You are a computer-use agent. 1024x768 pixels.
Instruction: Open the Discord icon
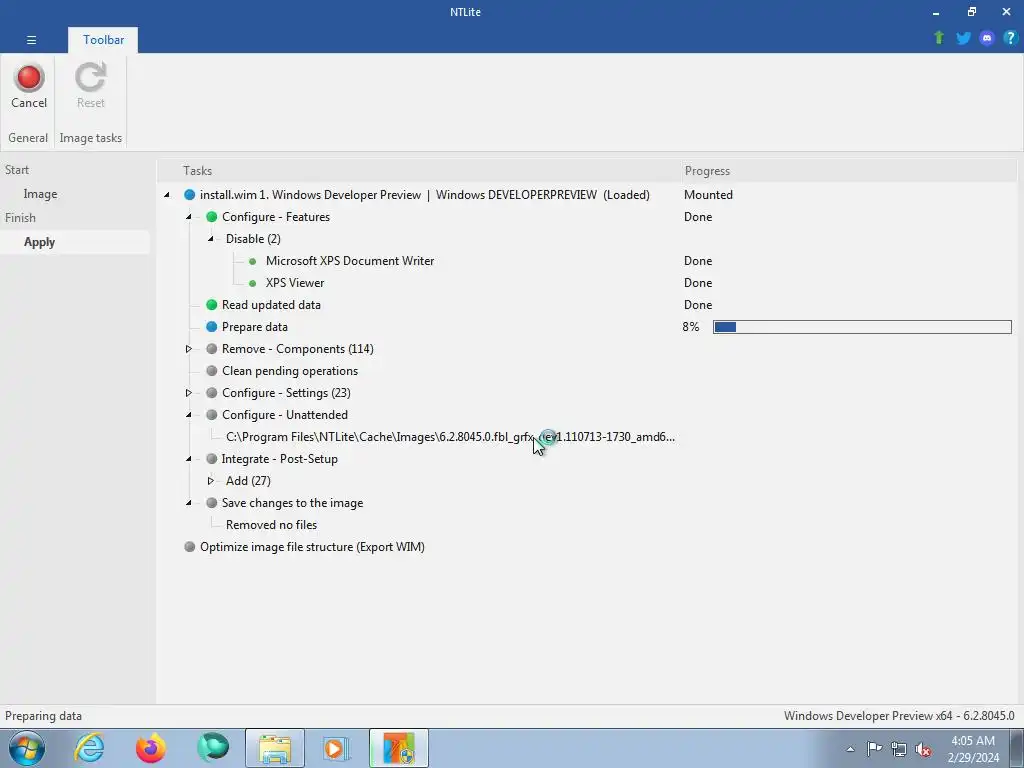coord(987,38)
